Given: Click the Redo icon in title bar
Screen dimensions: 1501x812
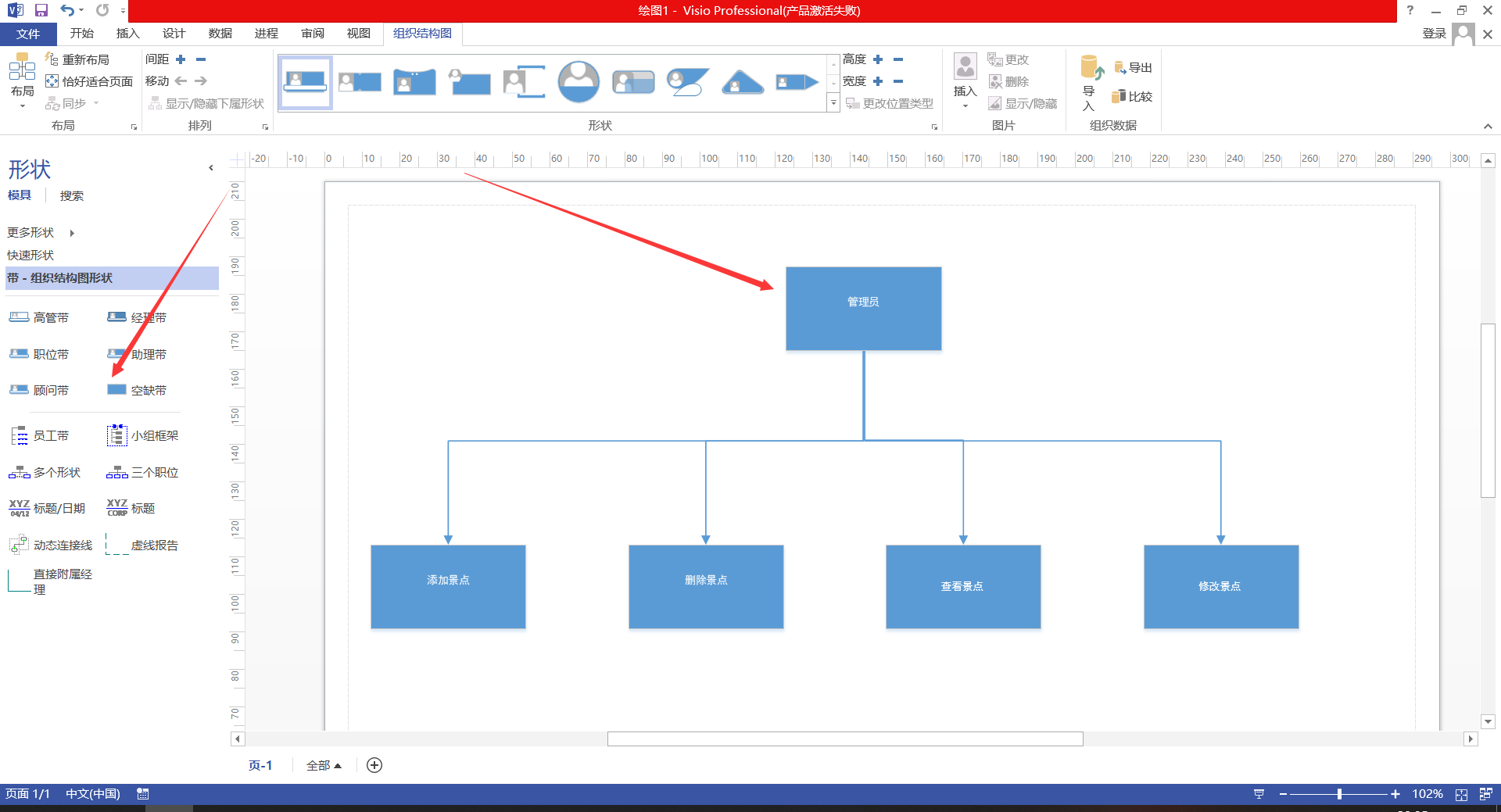Looking at the screenshot, I should [x=102, y=10].
